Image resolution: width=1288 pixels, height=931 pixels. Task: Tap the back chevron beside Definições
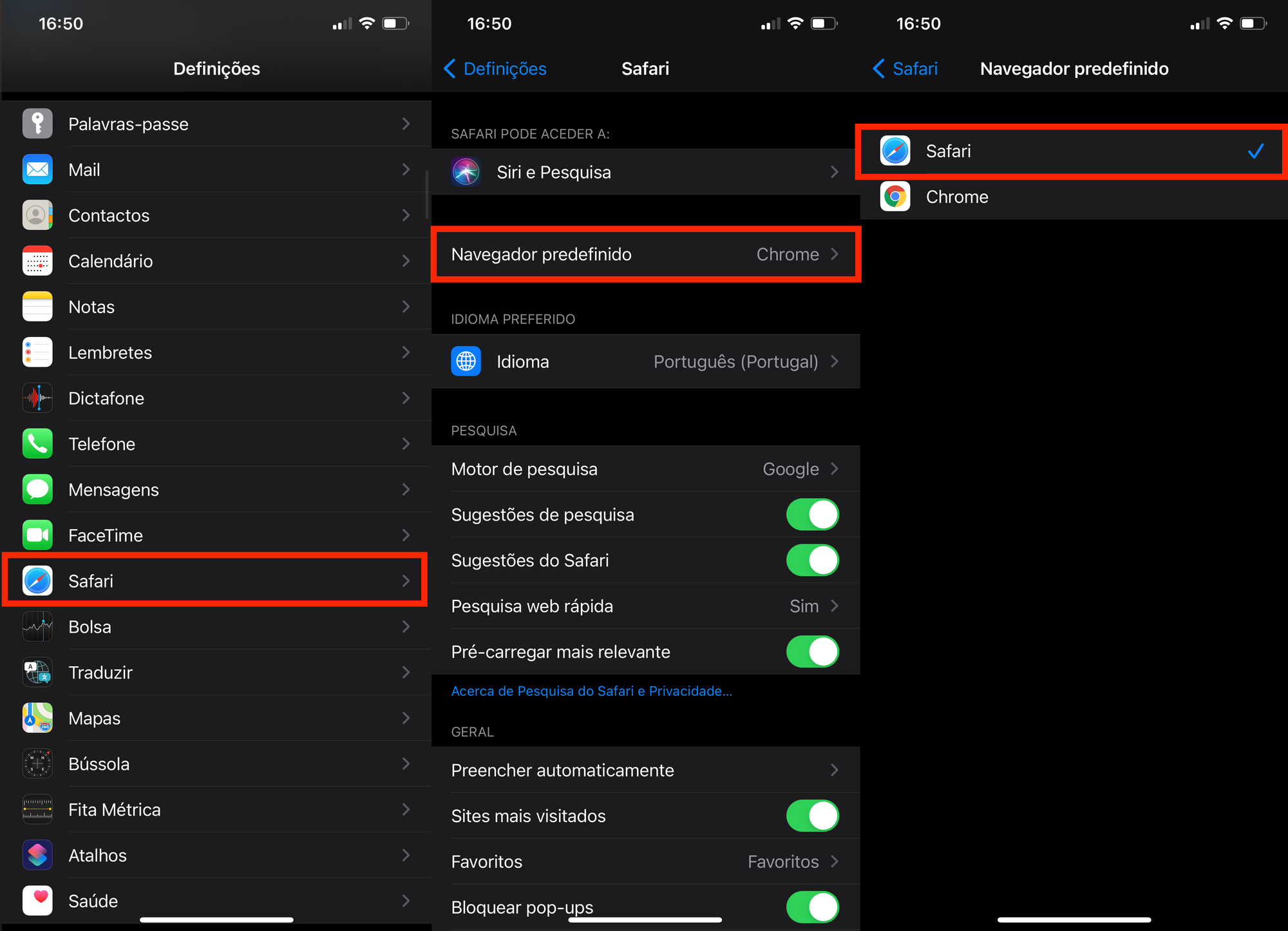pyautogui.click(x=450, y=68)
